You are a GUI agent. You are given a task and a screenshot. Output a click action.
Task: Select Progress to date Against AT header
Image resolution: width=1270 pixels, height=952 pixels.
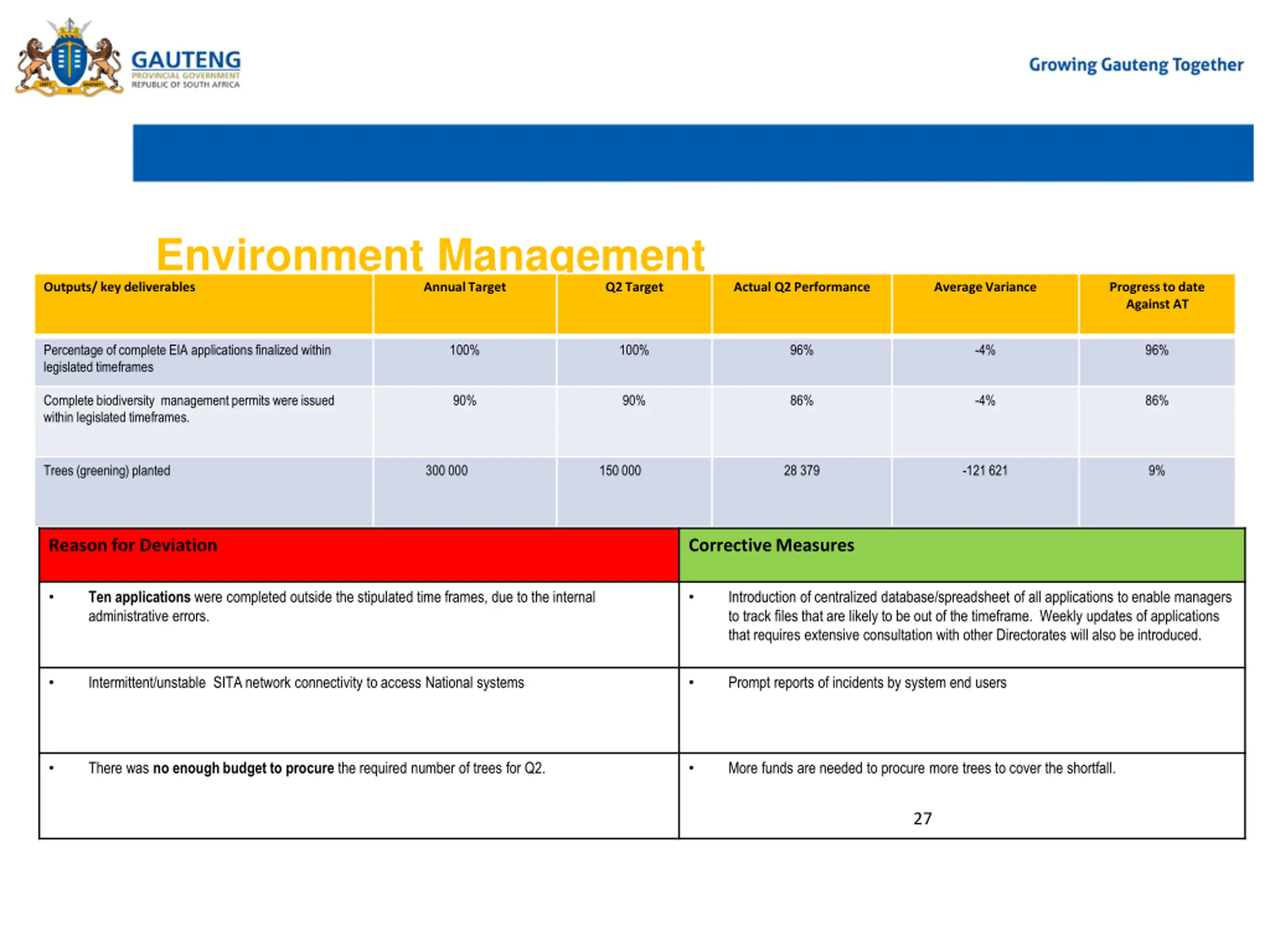[1157, 303]
